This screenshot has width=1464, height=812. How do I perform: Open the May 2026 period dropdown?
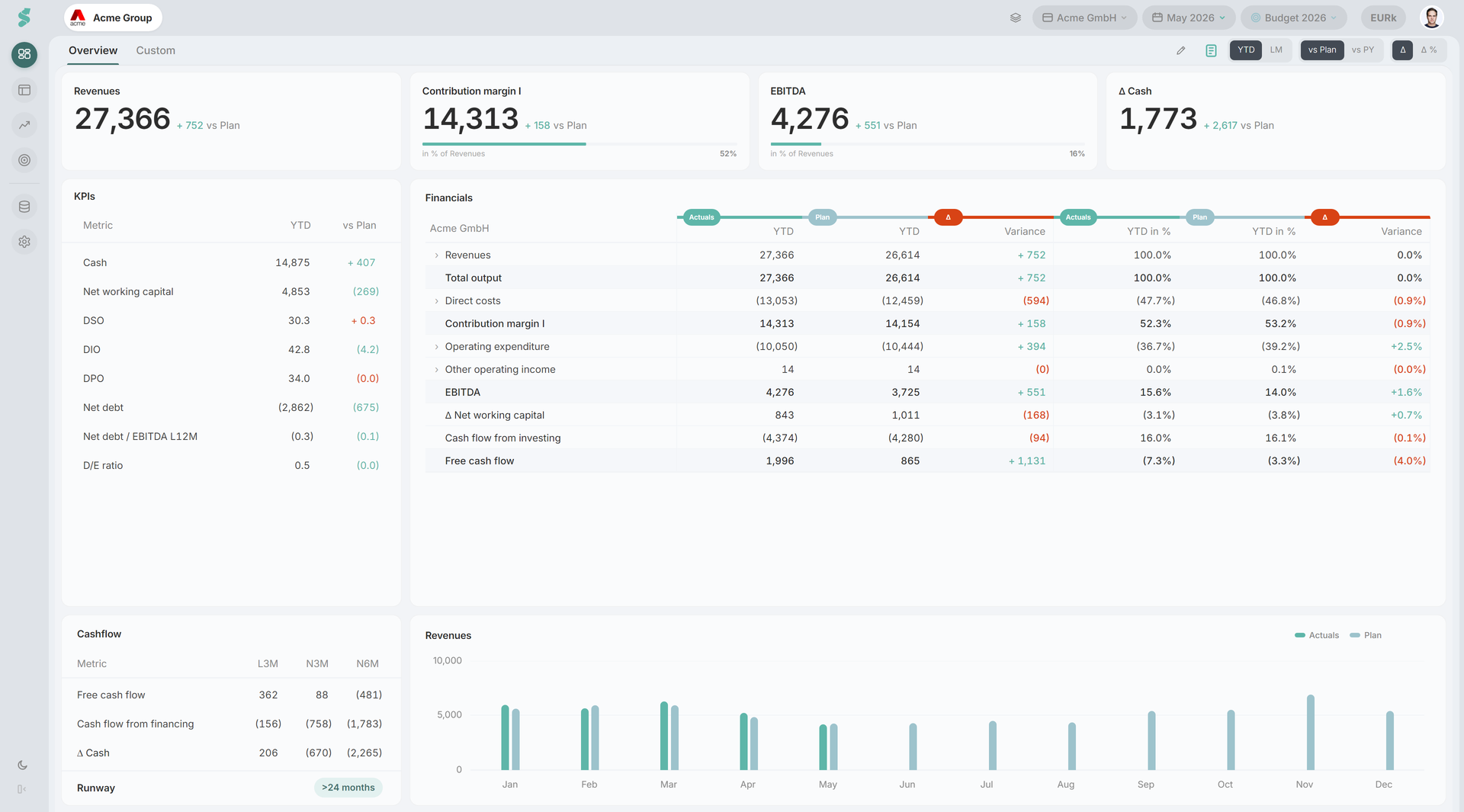click(x=1189, y=18)
